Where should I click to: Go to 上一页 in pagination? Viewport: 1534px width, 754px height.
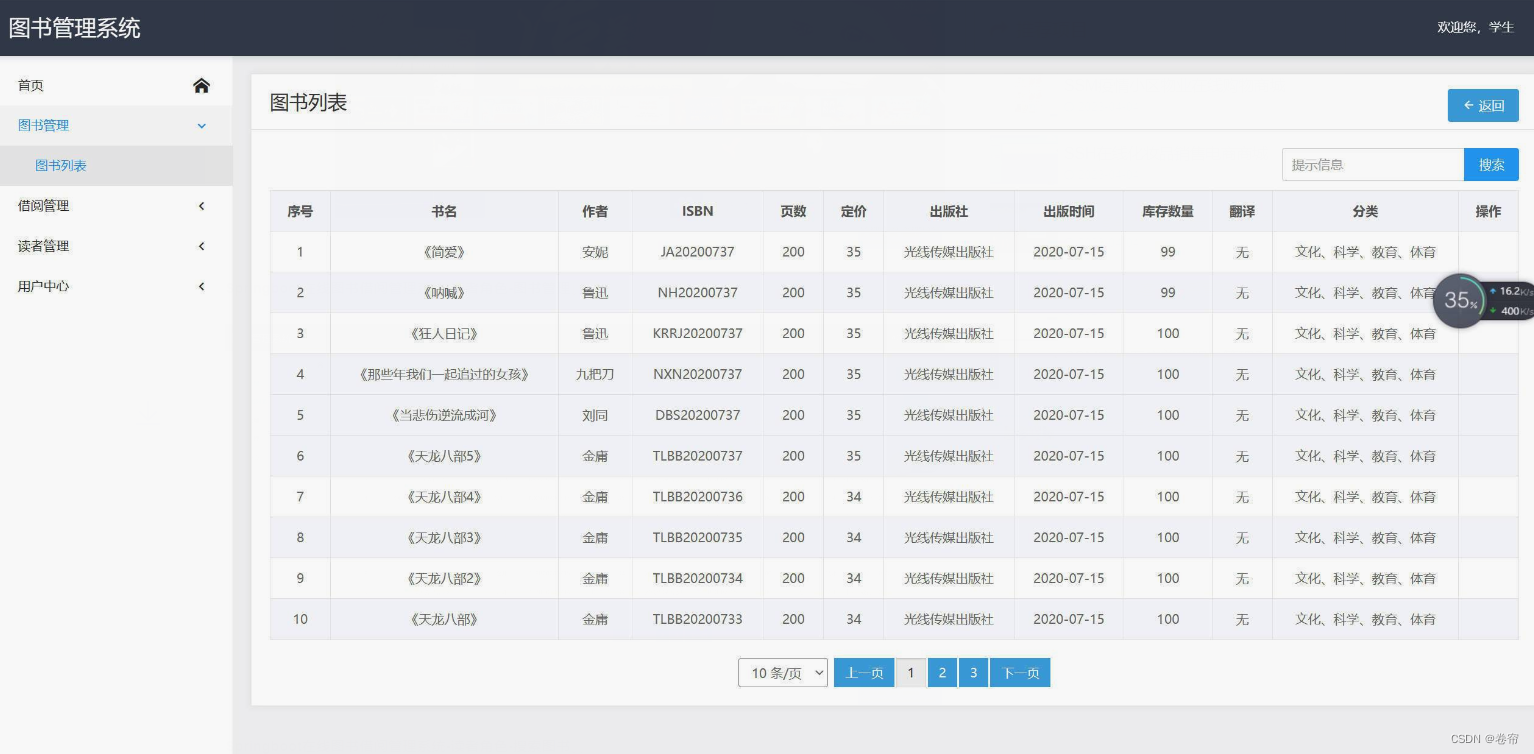(x=863, y=672)
